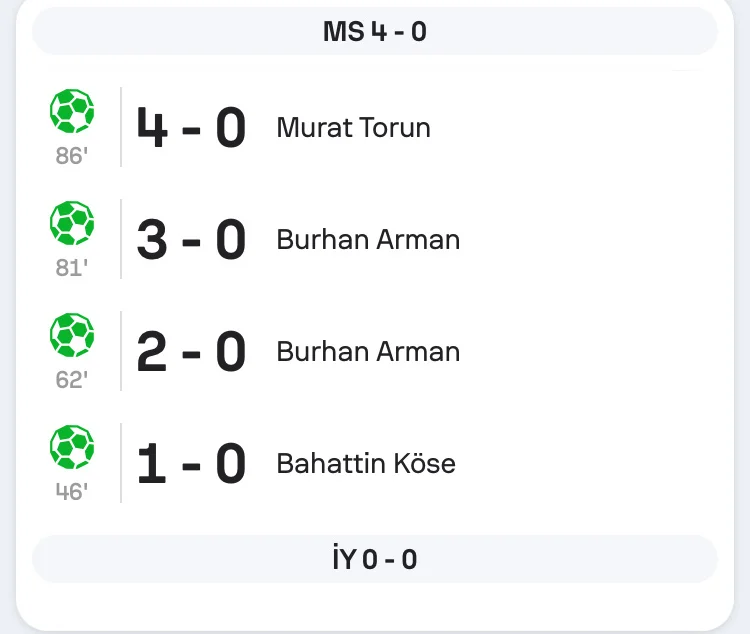This screenshot has width=750, height=634.
Task: Click the 4 - 0 score text
Action: 191,128
